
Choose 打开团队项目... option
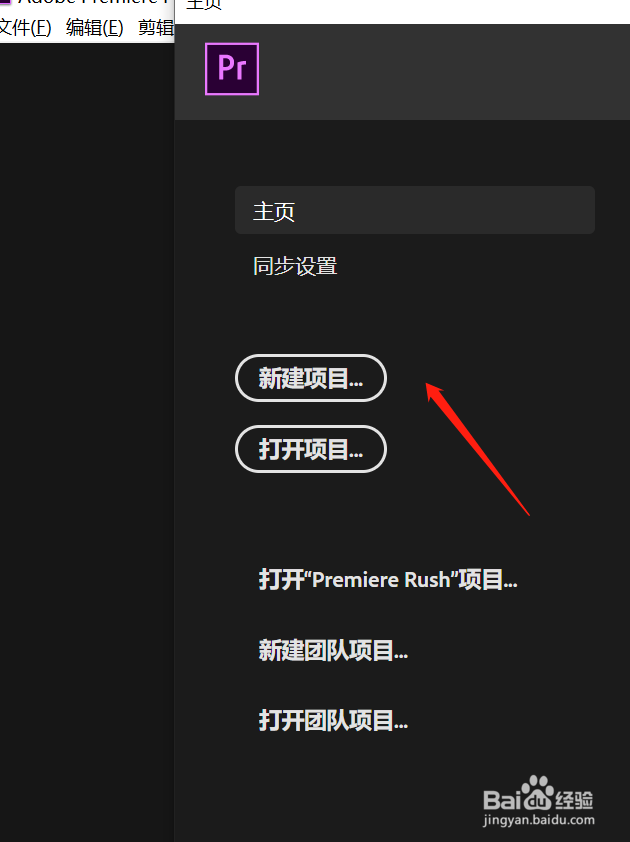click(x=333, y=721)
